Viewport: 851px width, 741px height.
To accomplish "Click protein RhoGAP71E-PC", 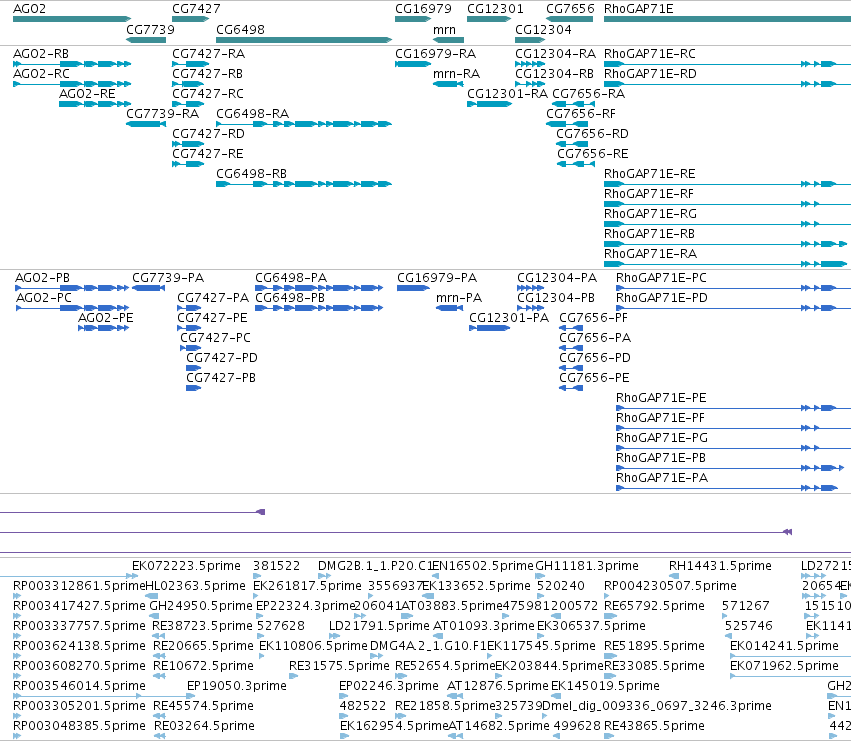I will click(661, 278).
